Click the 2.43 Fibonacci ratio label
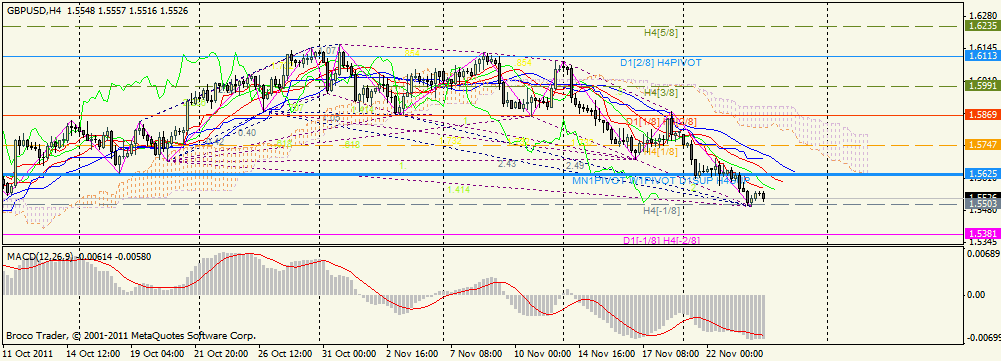The height and width of the screenshot is (361, 1001). tap(507, 164)
